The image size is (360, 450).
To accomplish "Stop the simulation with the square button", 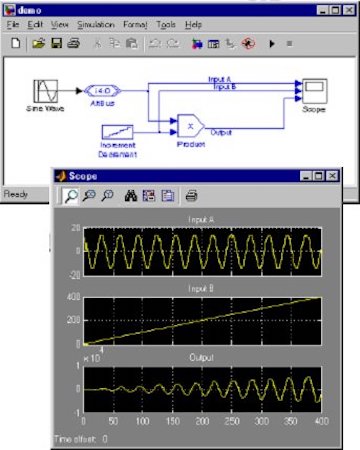I will point(289,44).
